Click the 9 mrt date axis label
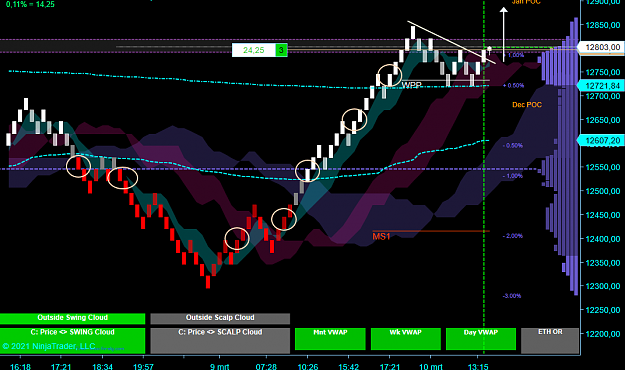 pos(220,366)
